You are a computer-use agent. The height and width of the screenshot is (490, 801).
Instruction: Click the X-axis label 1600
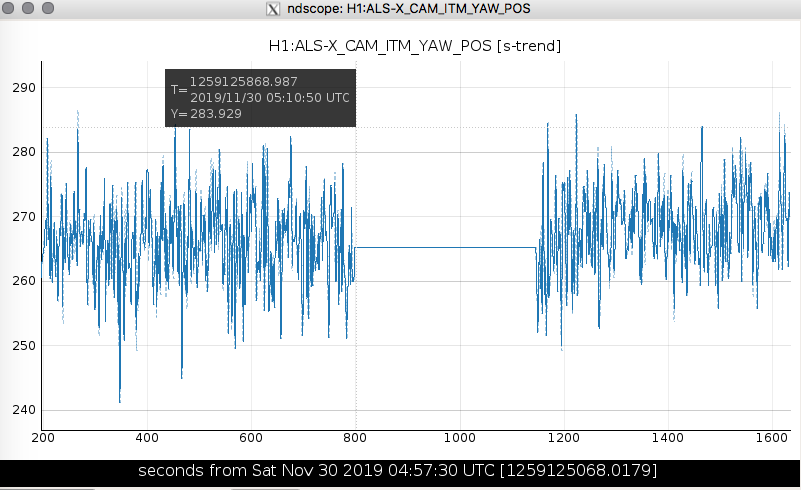click(772, 438)
